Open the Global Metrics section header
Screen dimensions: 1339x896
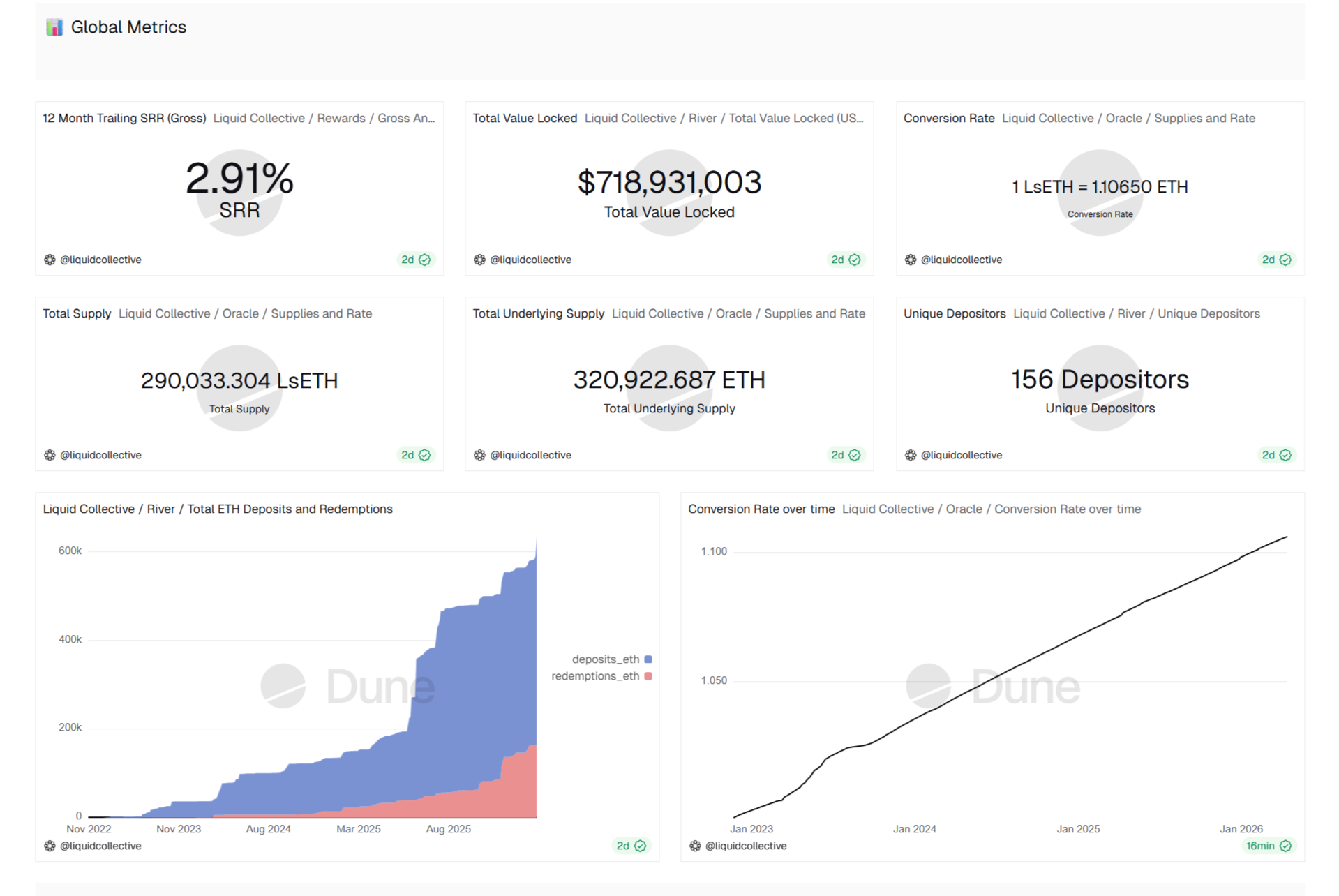pos(128,27)
